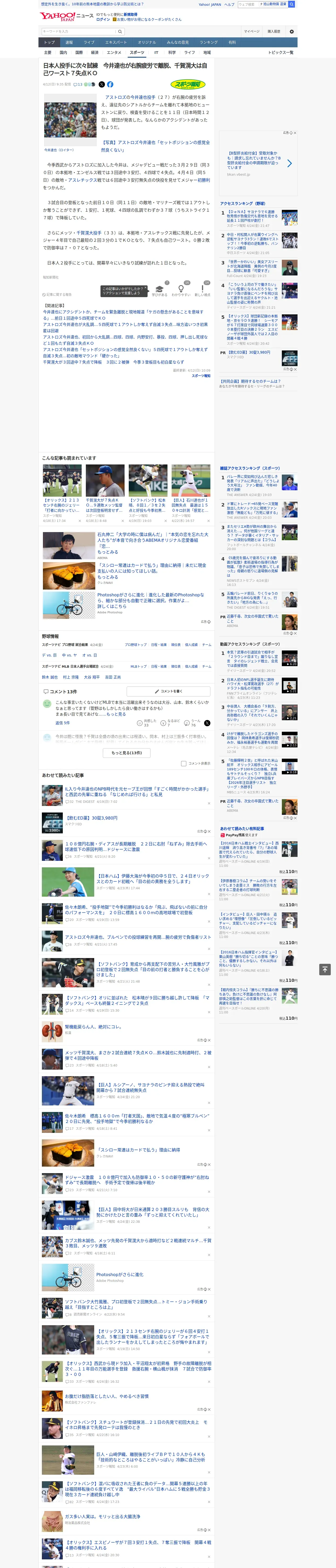Play video ranking item 1 thumbnail 6:20

pos(290,658)
